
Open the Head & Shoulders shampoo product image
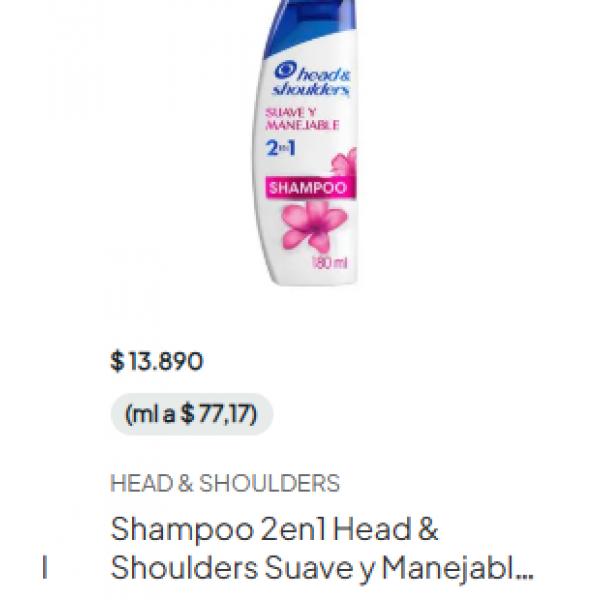306,142
